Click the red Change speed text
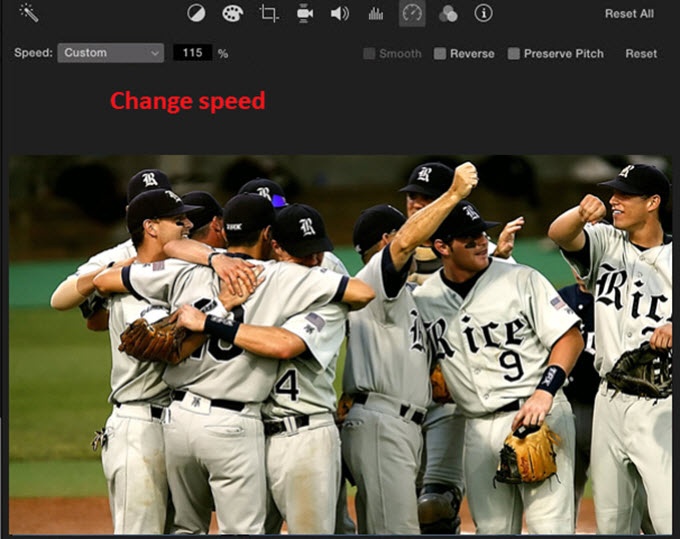This screenshot has height=539, width=680. (x=187, y=101)
